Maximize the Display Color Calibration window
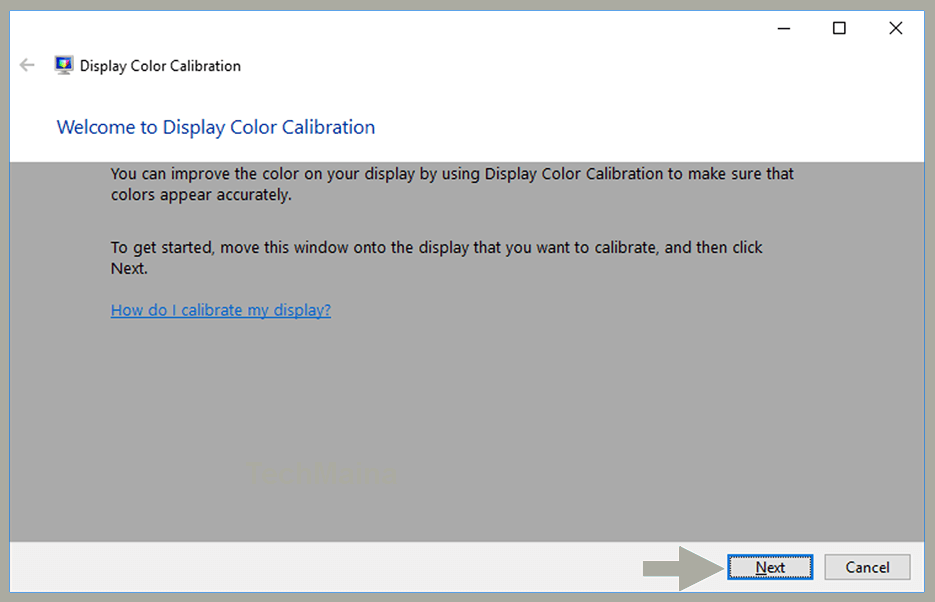Image resolution: width=935 pixels, height=602 pixels. [x=839, y=28]
